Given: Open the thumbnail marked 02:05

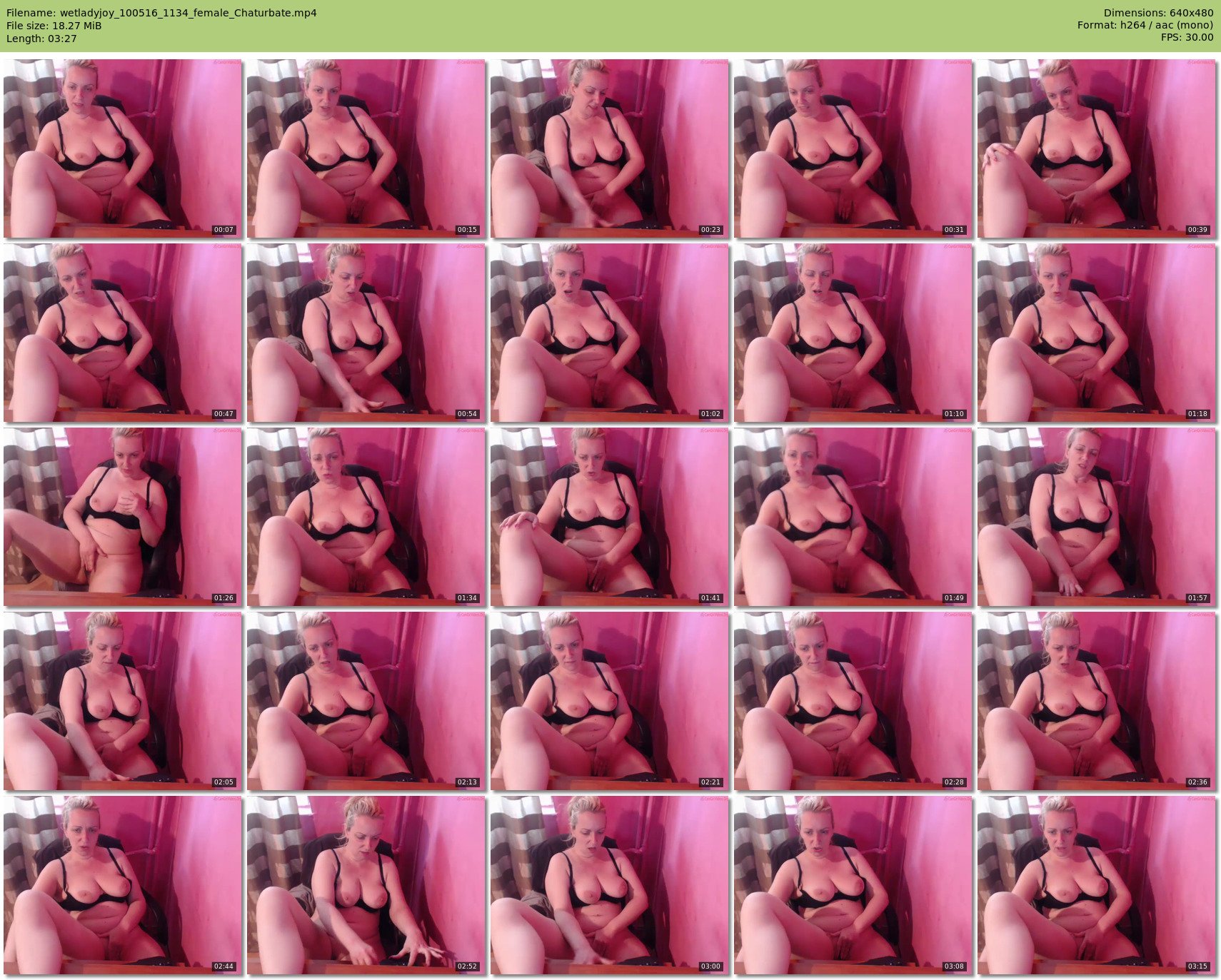Looking at the screenshot, I should point(123,701).
